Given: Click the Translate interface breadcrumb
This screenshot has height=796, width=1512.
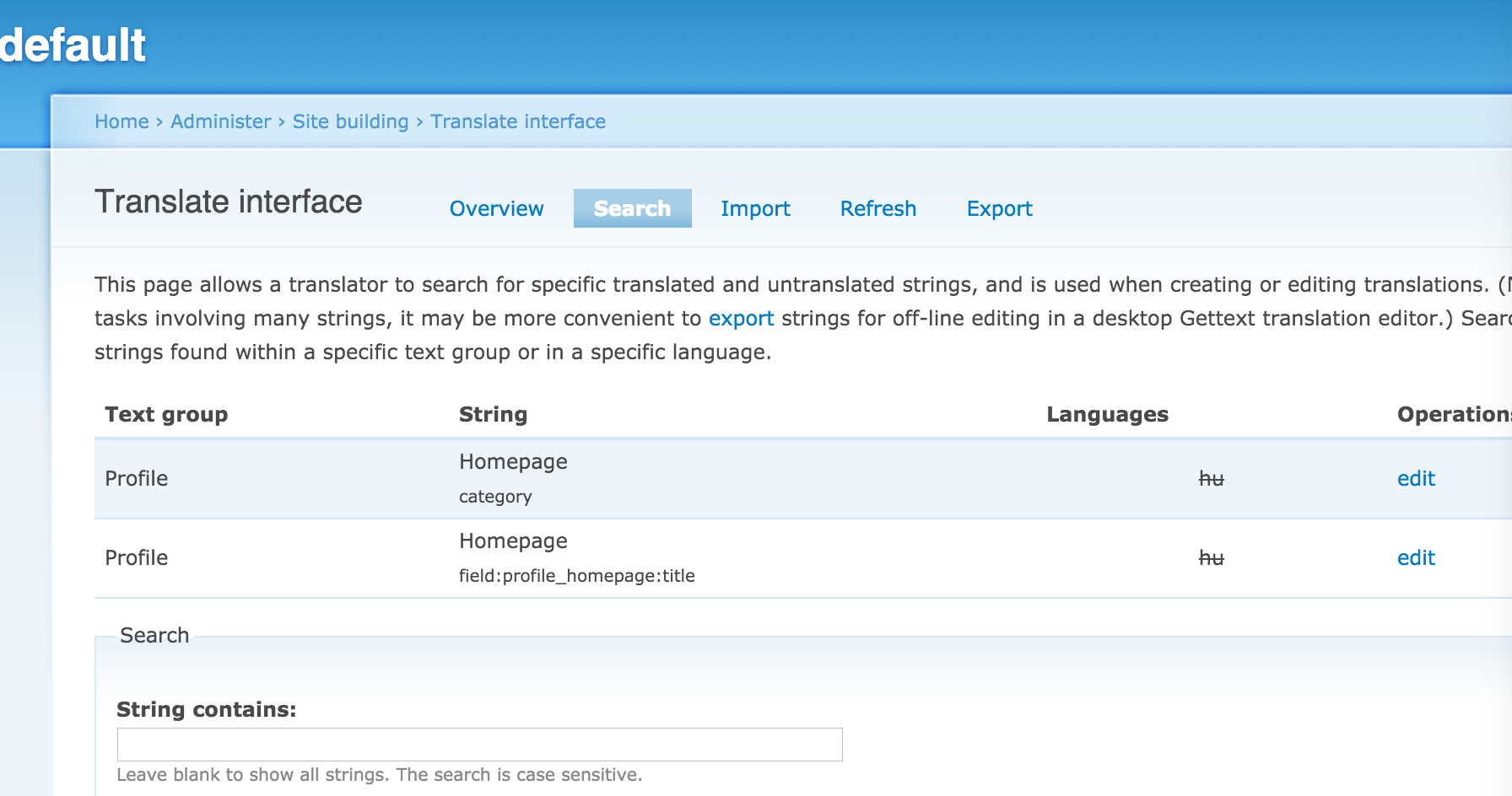Looking at the screenshot, I should [x=518, y=121].
